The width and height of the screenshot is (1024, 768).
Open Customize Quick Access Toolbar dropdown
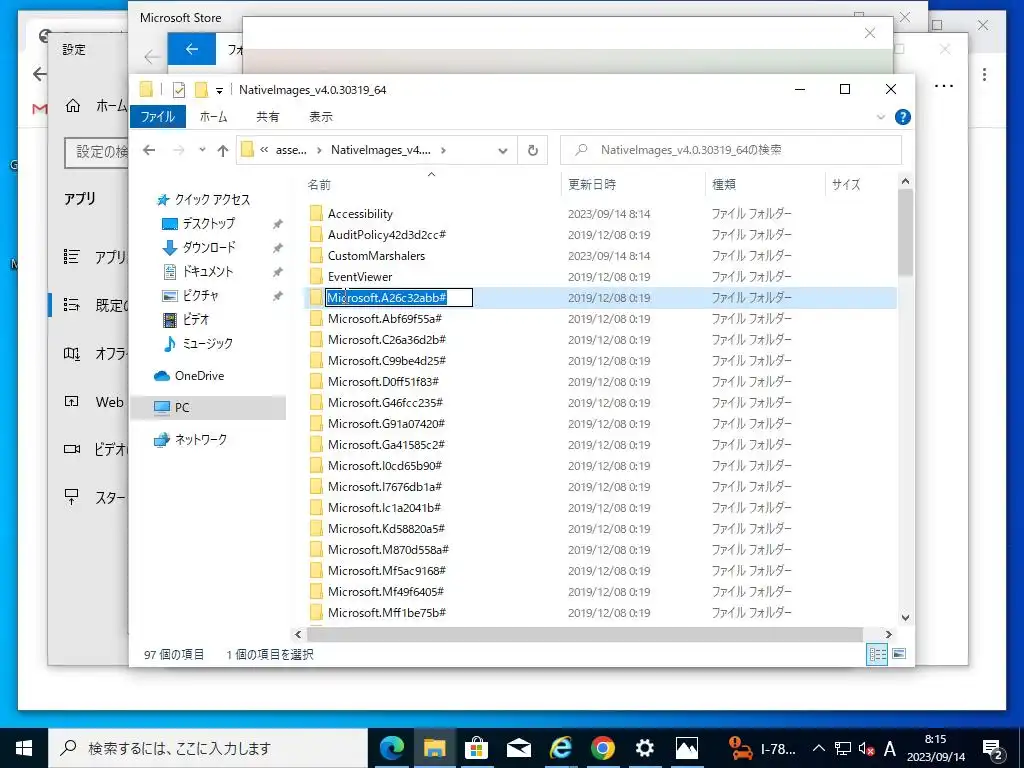[219, 90]
